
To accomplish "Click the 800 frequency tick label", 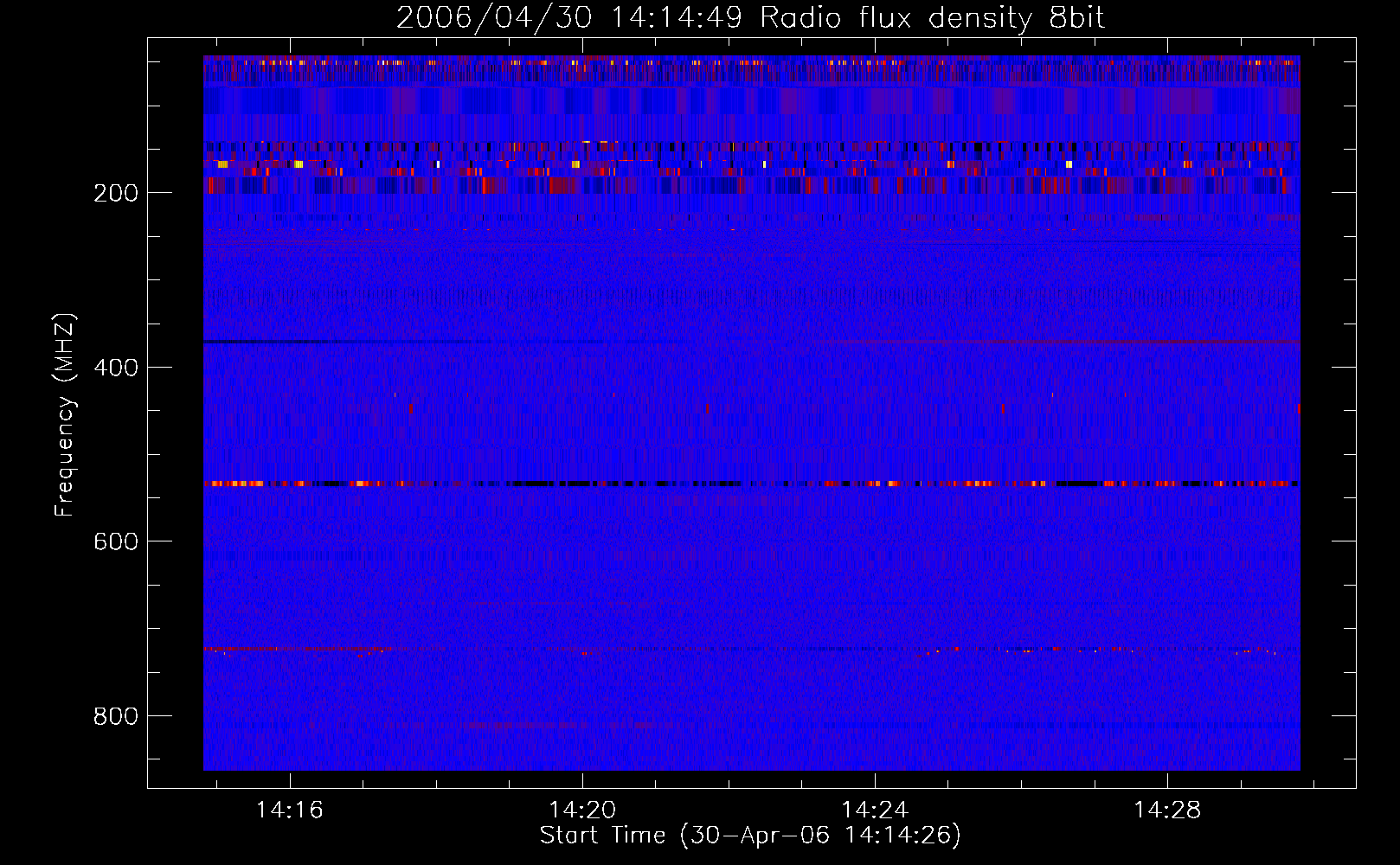I will click(116, 716).
